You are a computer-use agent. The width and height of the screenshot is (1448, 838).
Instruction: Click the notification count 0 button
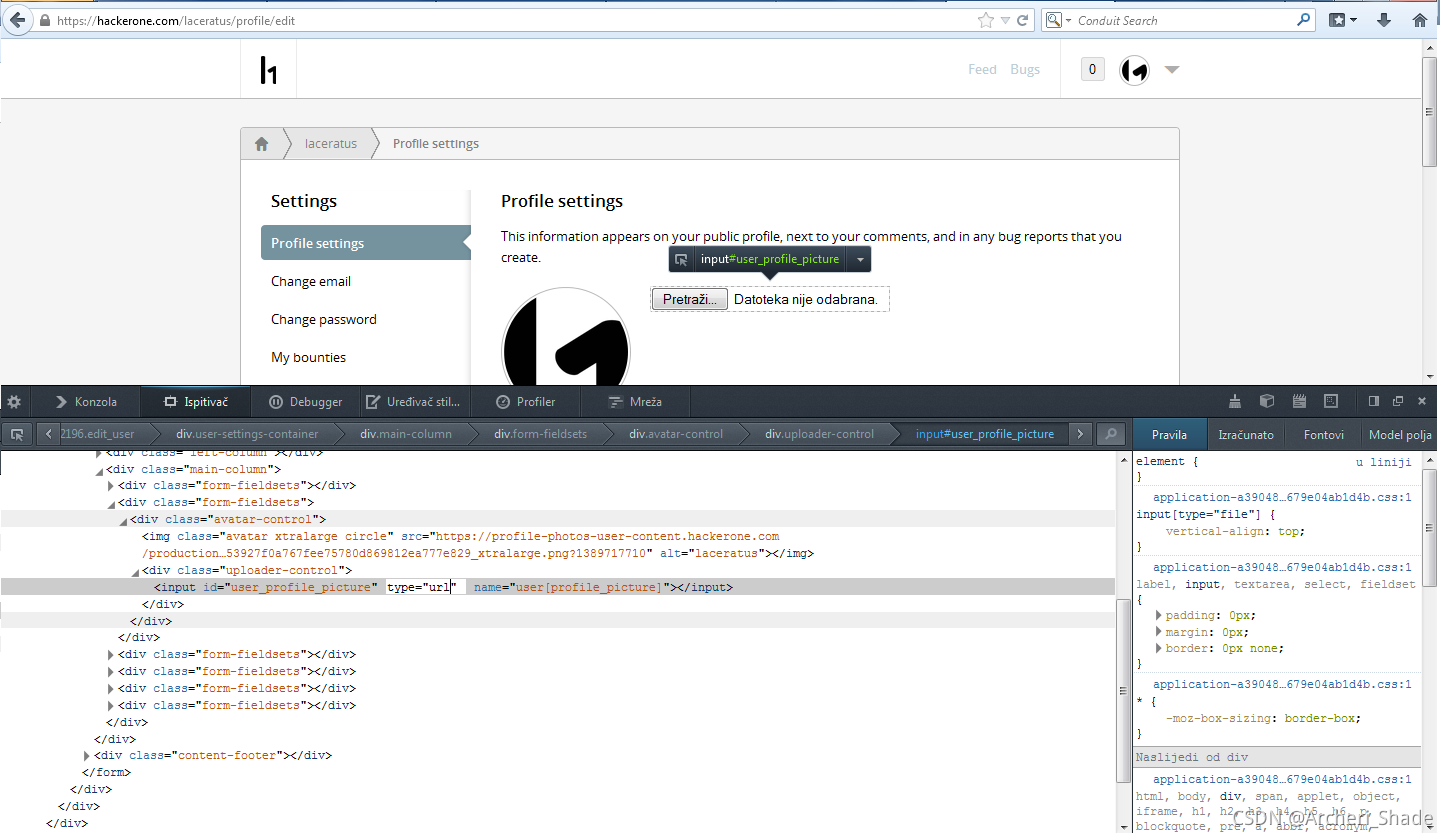coord(1092,69)
